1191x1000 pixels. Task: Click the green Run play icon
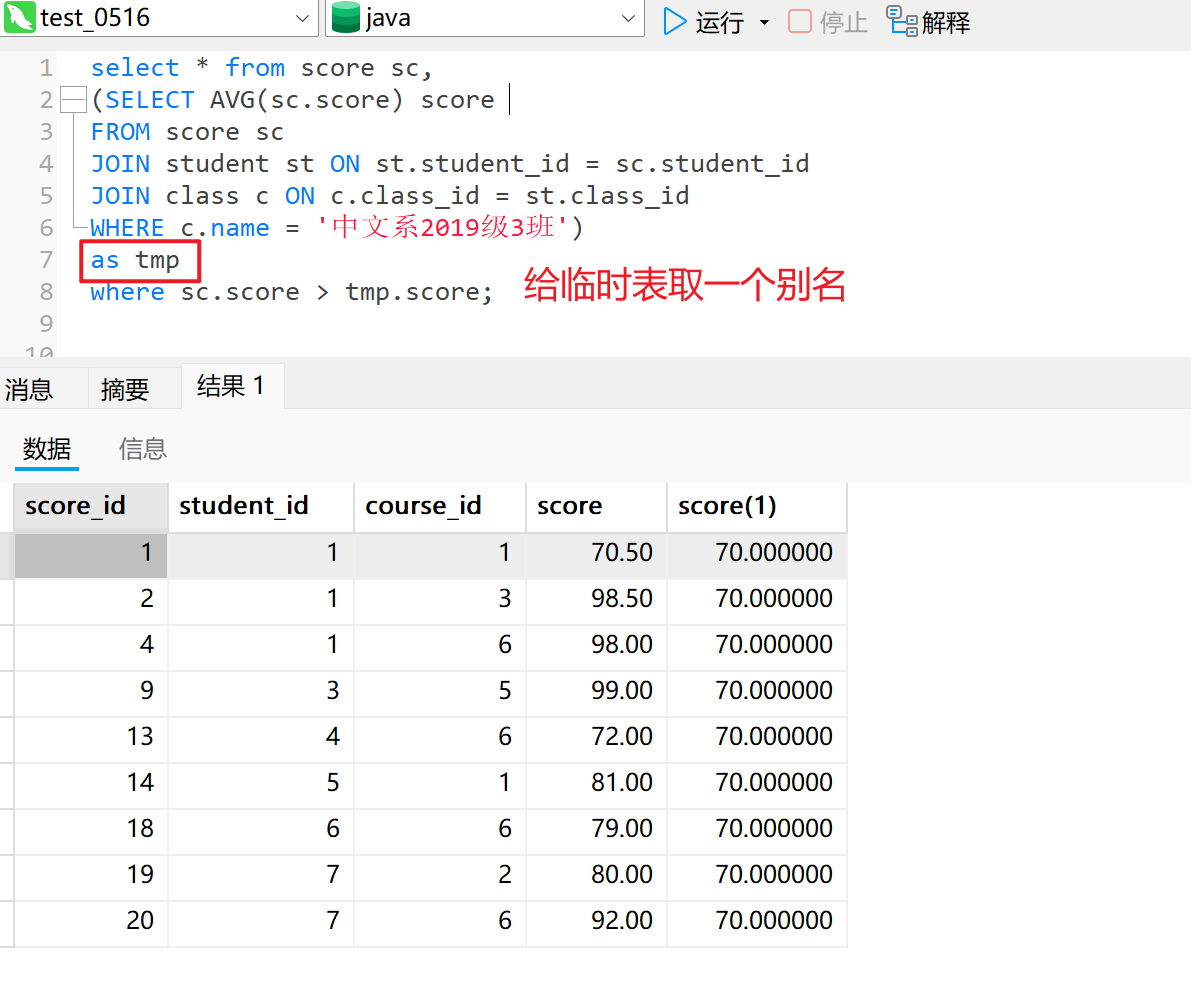point(674,21)
